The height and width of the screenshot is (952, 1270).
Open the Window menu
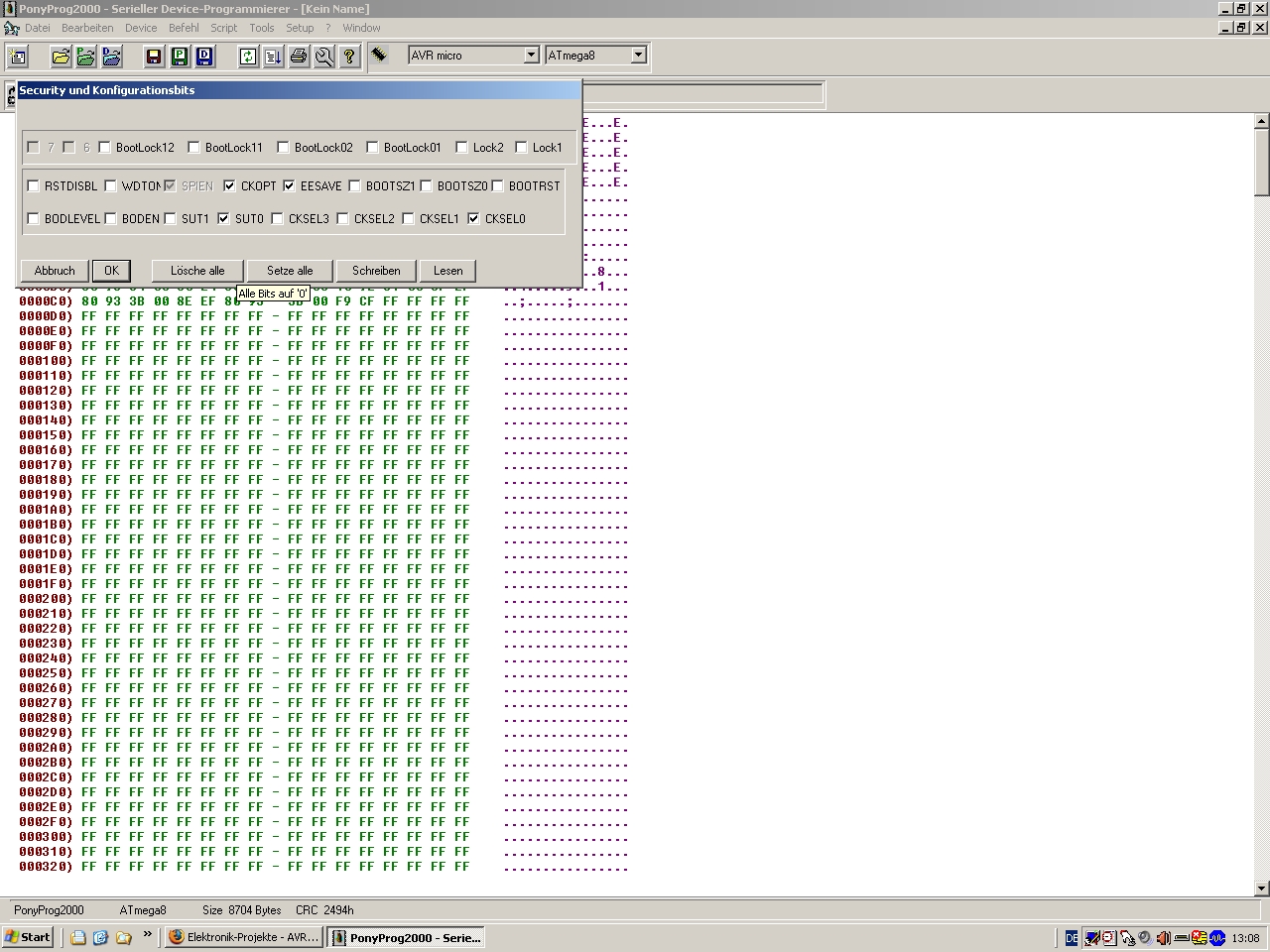361,28
